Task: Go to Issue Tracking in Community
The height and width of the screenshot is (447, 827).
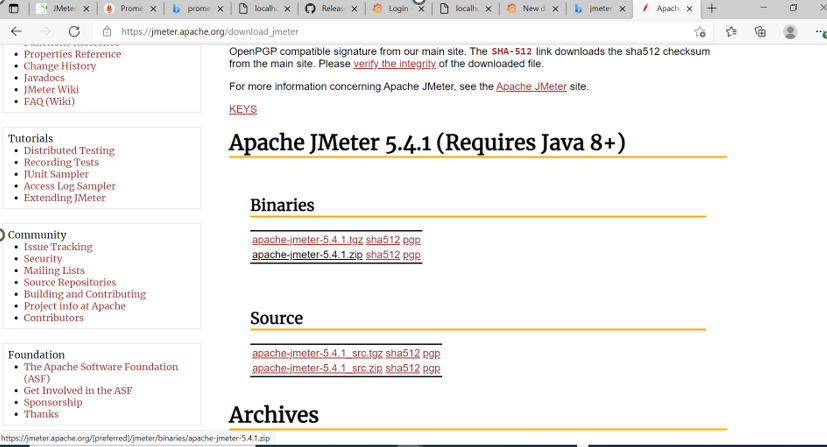Action: (x=58, y=247)
